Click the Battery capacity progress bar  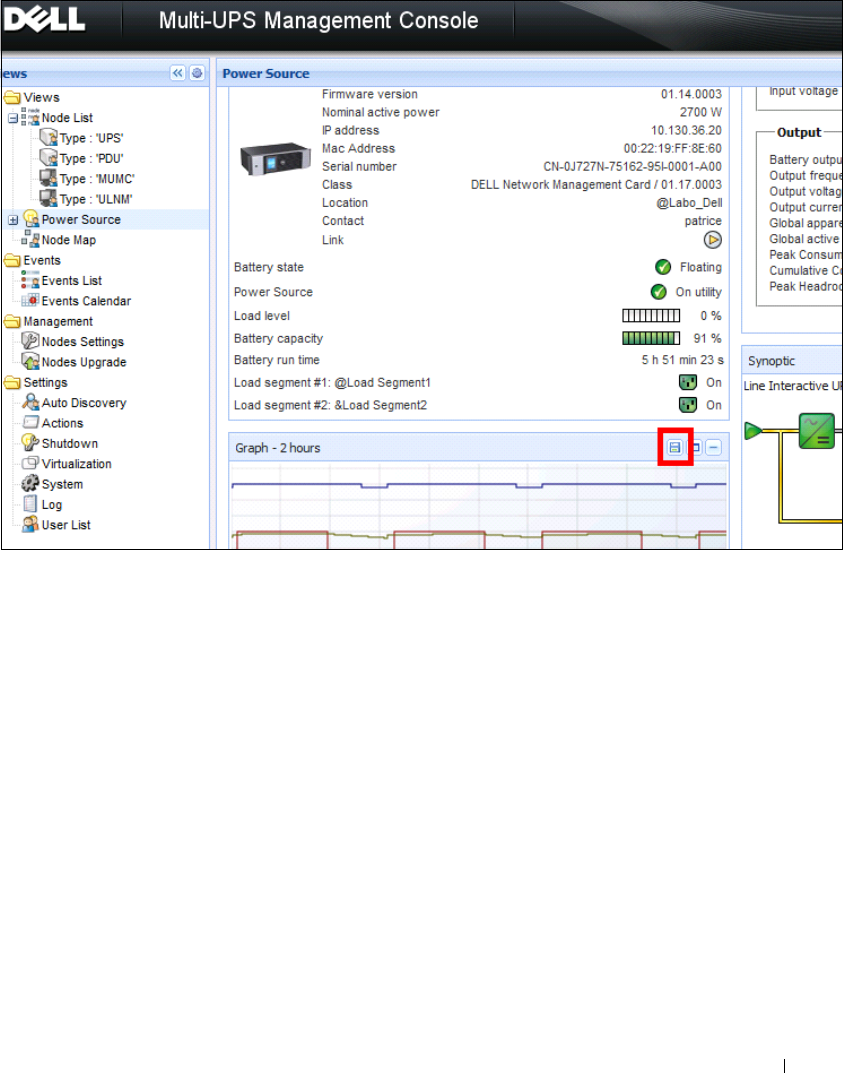(x=651, y=339)
